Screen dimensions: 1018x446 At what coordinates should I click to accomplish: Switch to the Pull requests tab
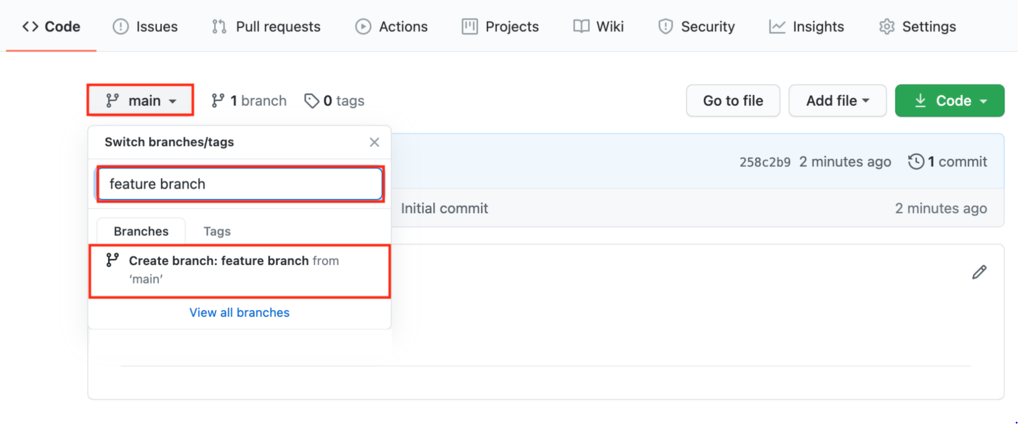pos(266,27)
